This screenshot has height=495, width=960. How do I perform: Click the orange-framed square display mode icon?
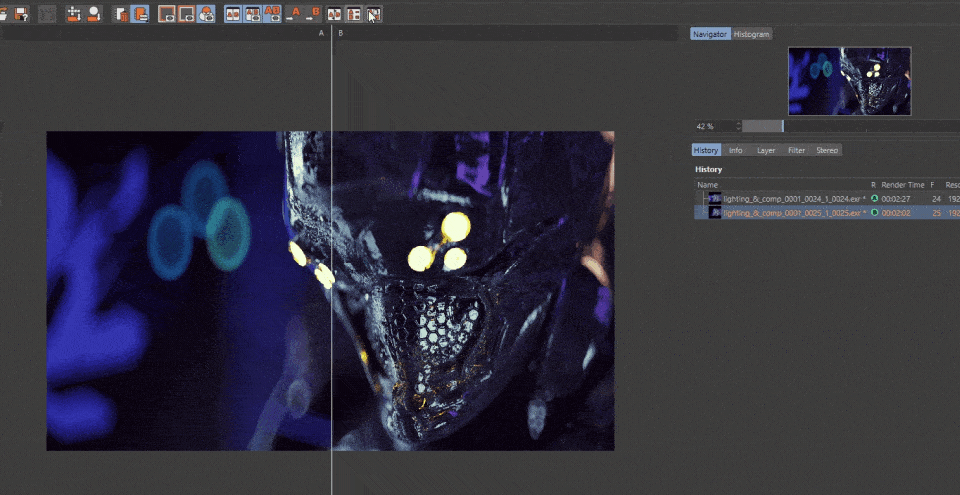click(x=167, y=13)
